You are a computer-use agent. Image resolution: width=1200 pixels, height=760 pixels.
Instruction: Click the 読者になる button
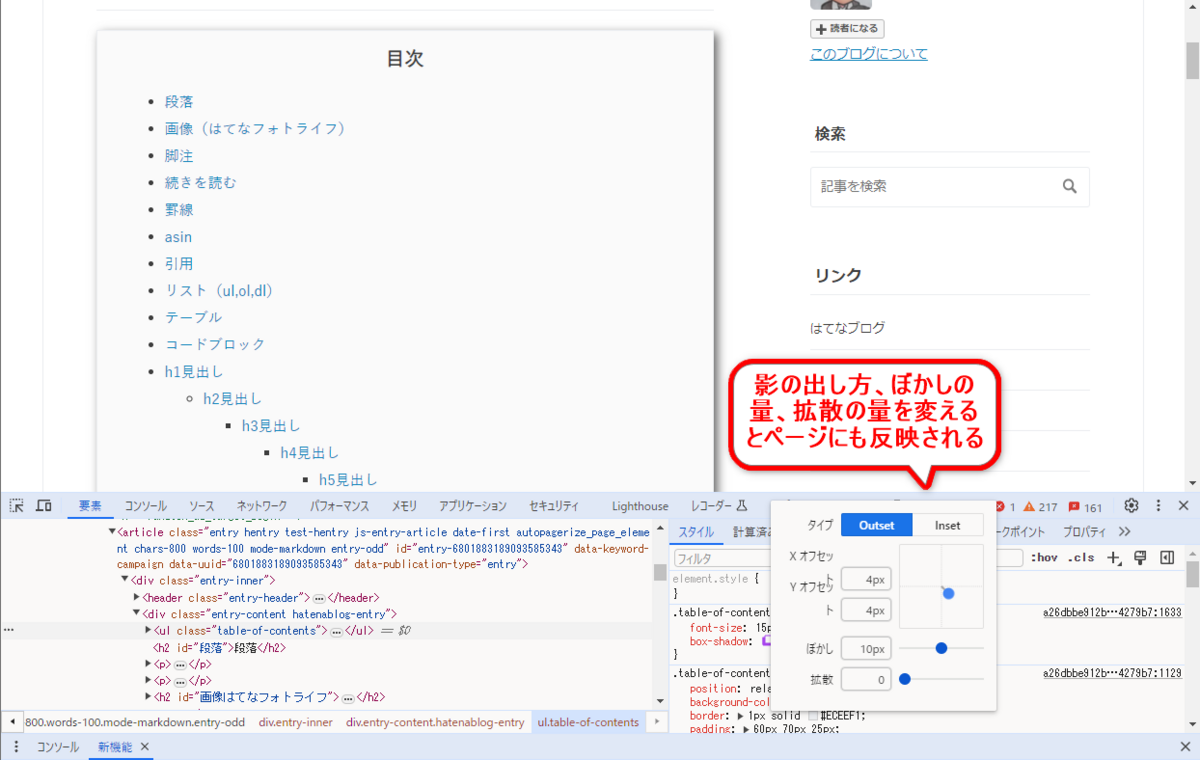click(x=847, y=29)
